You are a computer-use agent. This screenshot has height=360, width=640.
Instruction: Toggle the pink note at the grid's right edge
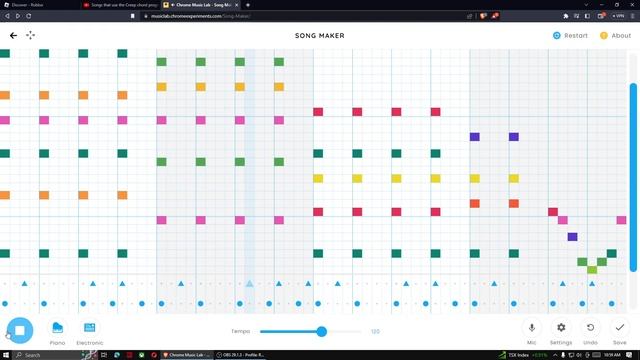[x=621, y=220]
